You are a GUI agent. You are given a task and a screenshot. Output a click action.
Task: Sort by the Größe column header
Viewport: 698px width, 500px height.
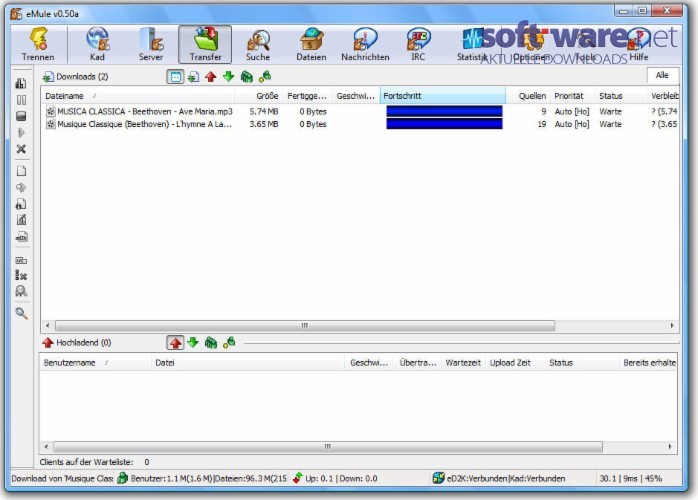click(x=259, y=96)
